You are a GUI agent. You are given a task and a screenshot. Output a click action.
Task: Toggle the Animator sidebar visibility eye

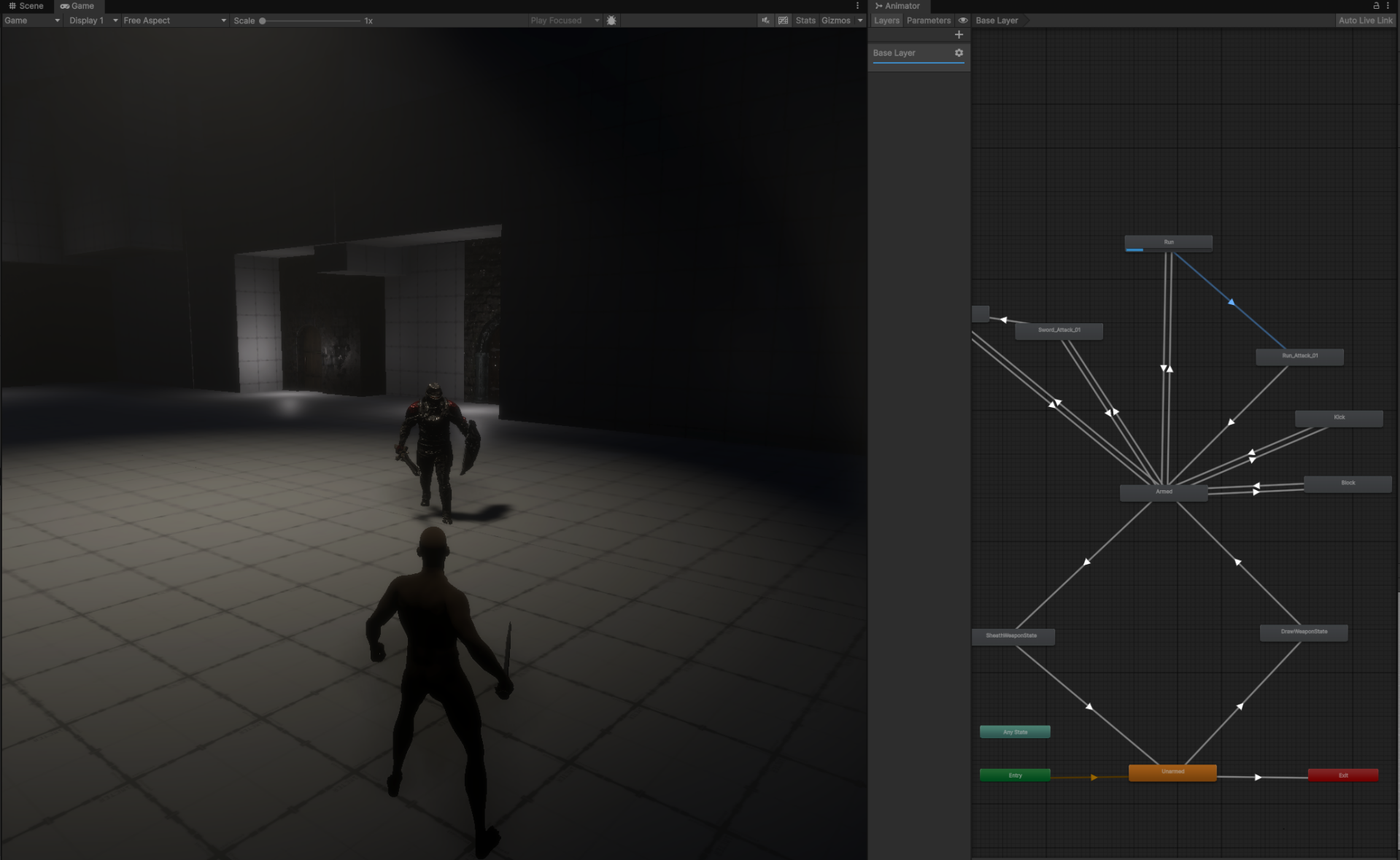click(x=963, y=20)
